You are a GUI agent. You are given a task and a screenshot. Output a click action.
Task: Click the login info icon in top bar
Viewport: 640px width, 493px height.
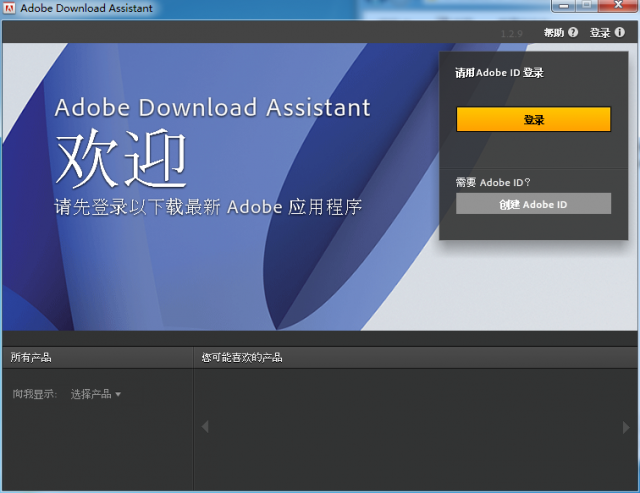620,32
